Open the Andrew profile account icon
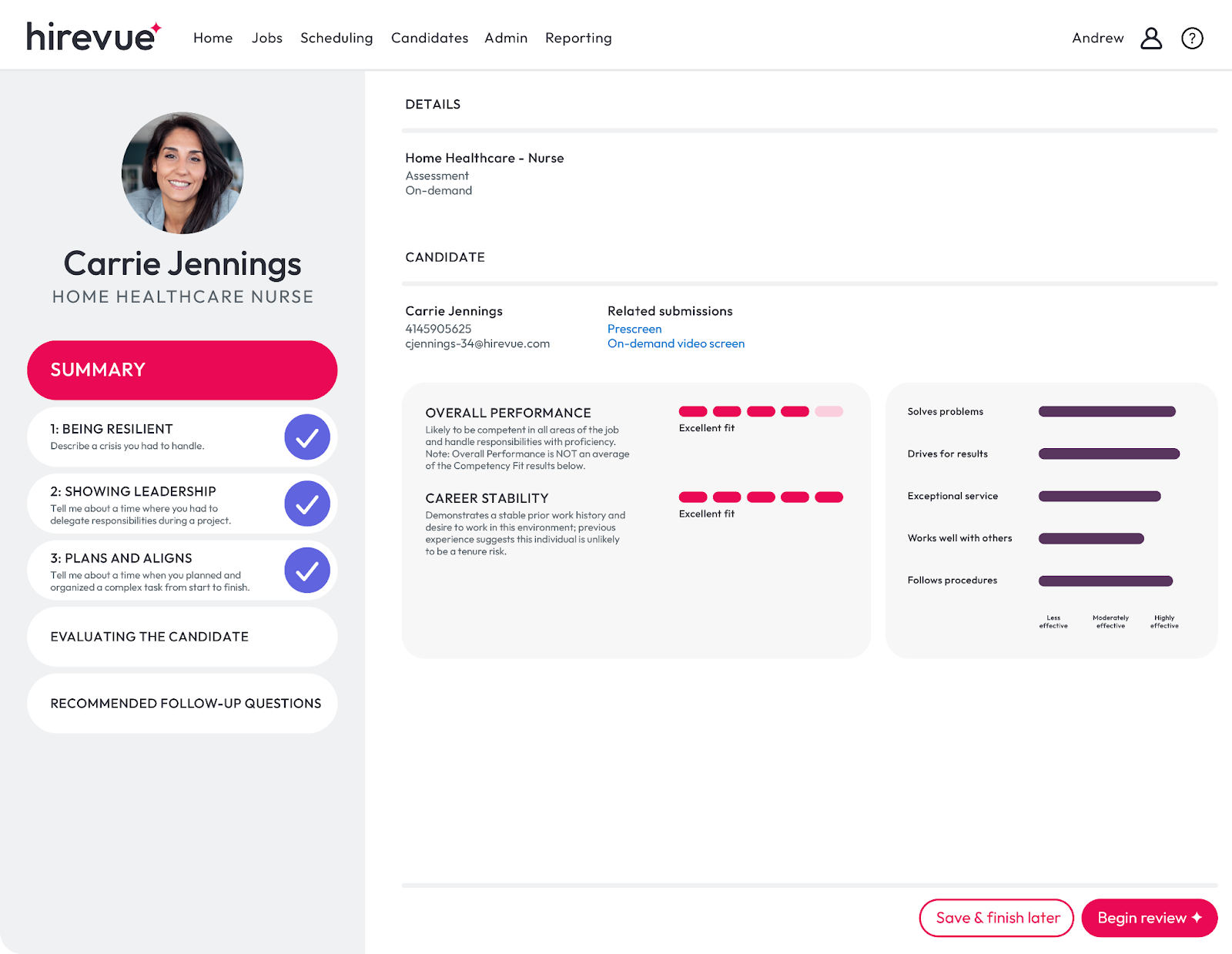This screenshot has width=1232, height=954. click(1151, 37)
